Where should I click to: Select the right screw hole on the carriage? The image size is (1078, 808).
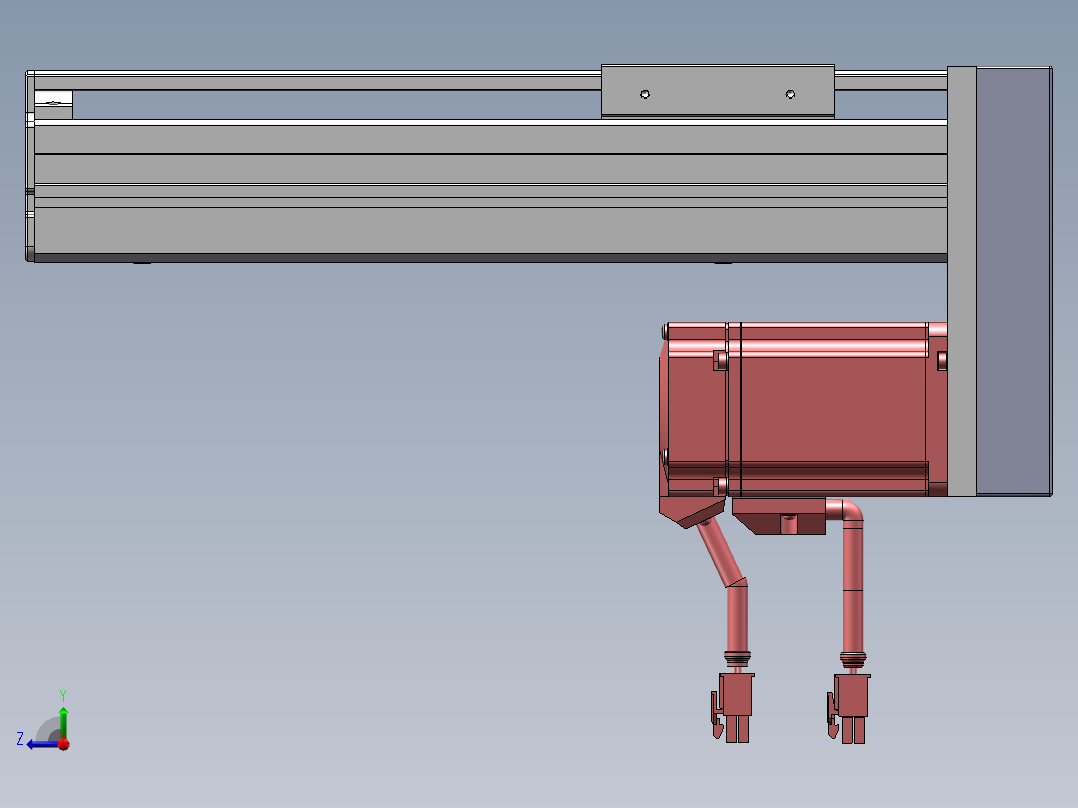coord(790,94)
